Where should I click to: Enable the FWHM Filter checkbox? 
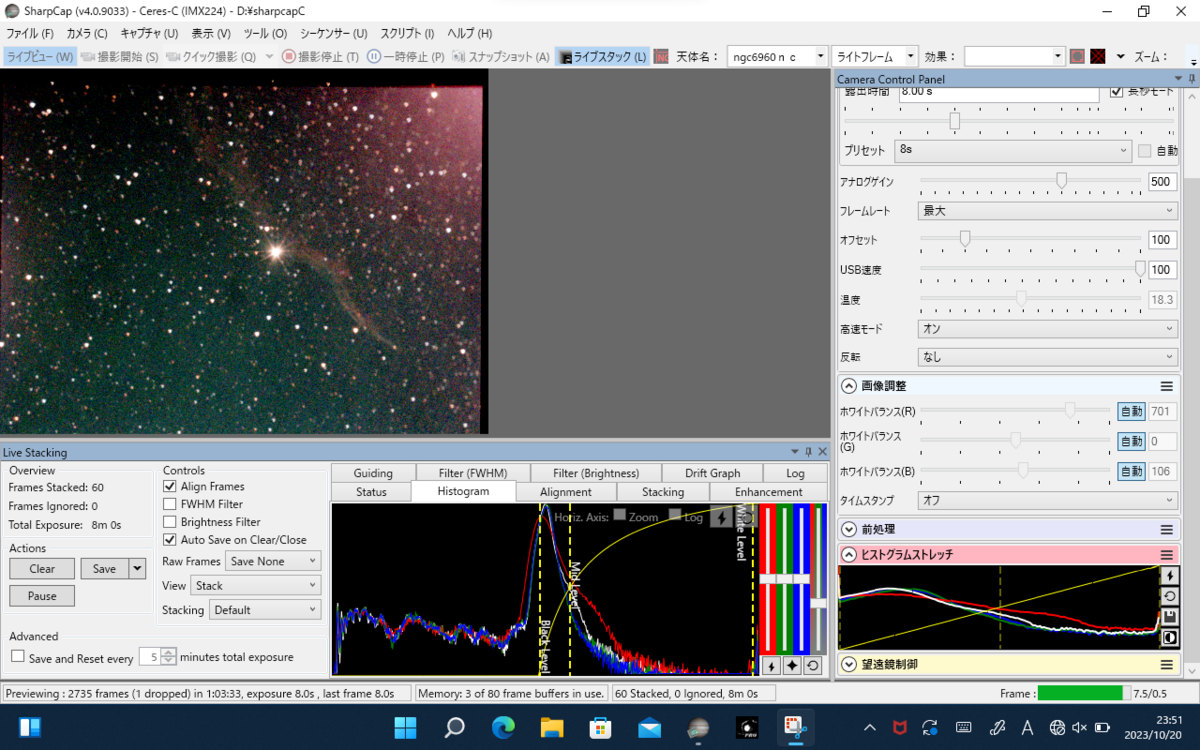(170, 504)
